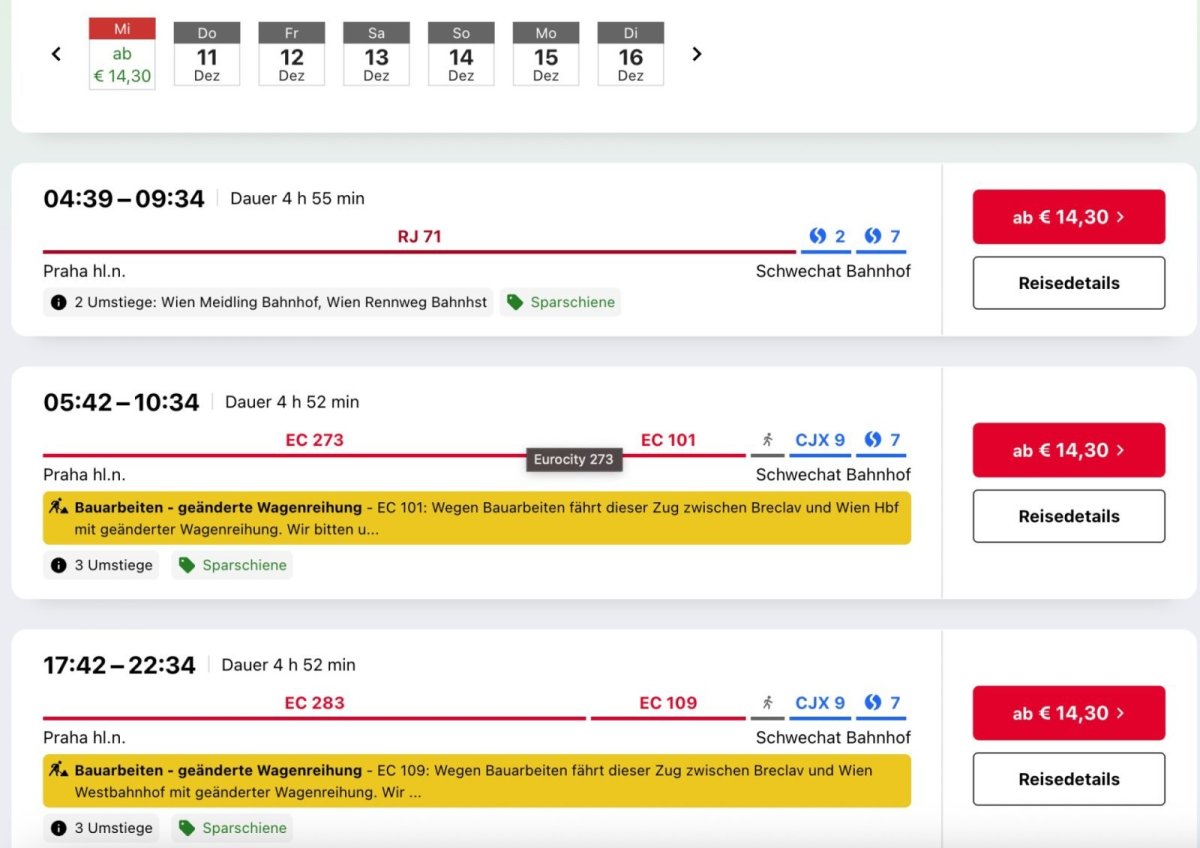
Task: Click the walking segment icon in 05:42 connection
Action: click(x=767, y=440)
